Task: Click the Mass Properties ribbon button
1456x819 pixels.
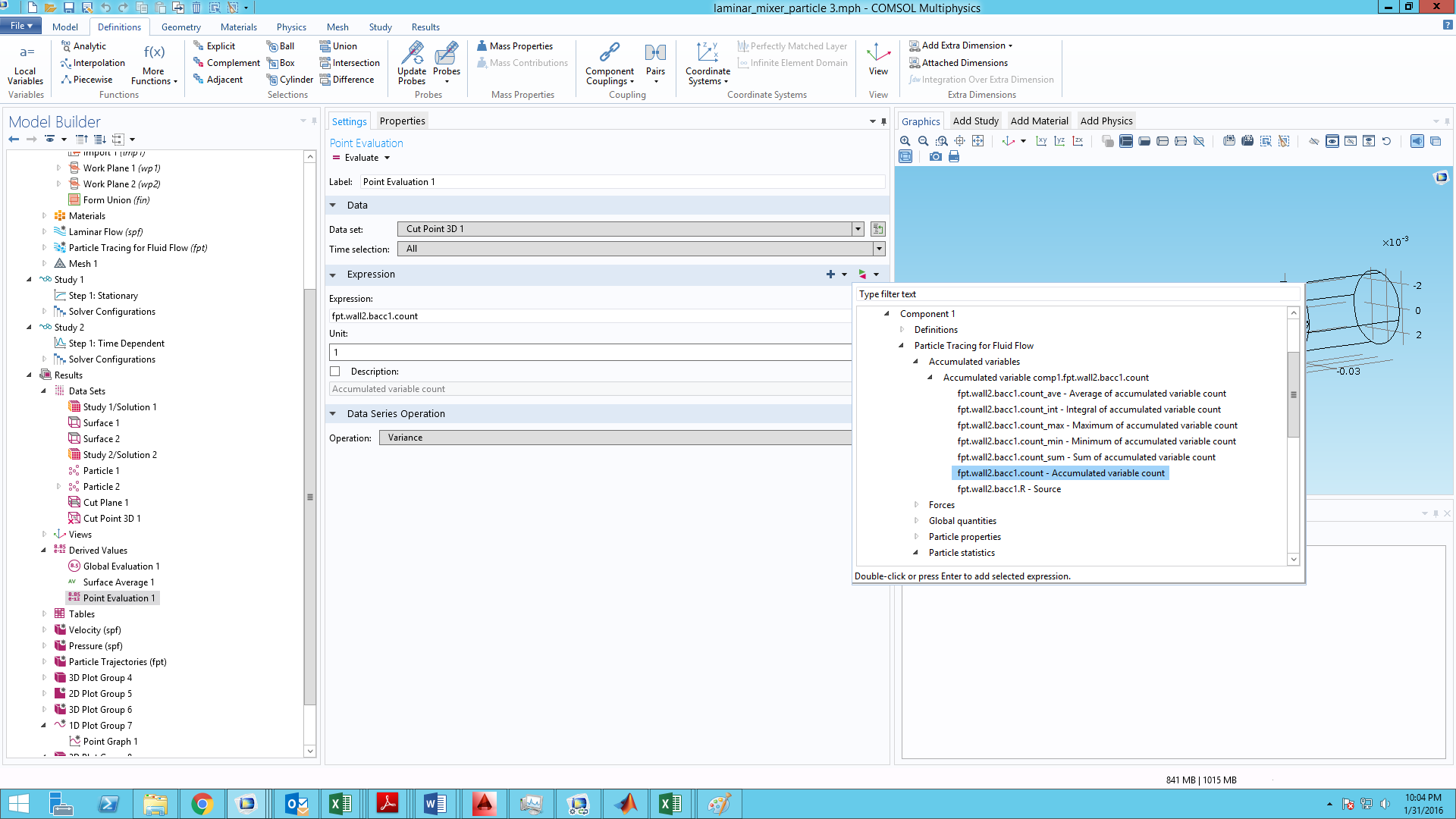Action: tap(515, 46)
